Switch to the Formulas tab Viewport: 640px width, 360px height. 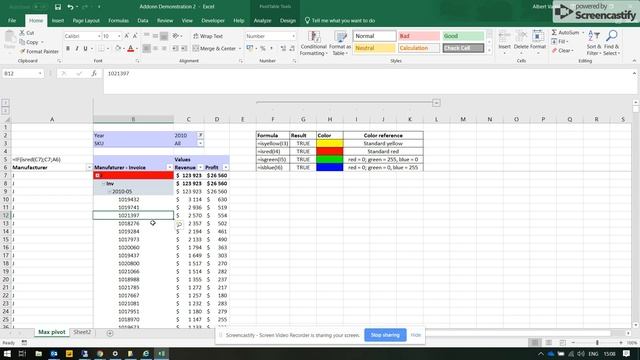[x=118, y=20]
